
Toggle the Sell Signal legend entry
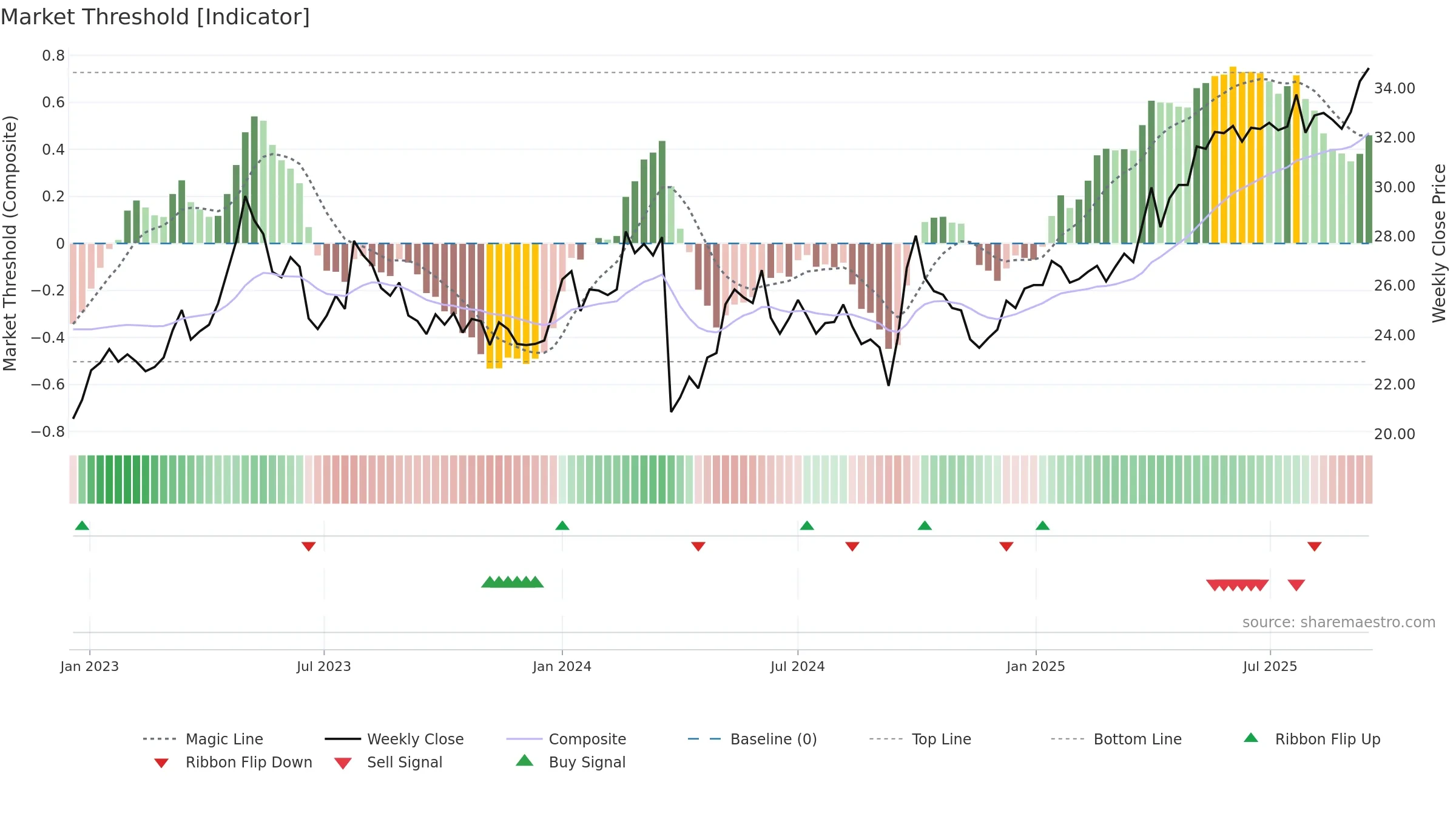(388, 762)
